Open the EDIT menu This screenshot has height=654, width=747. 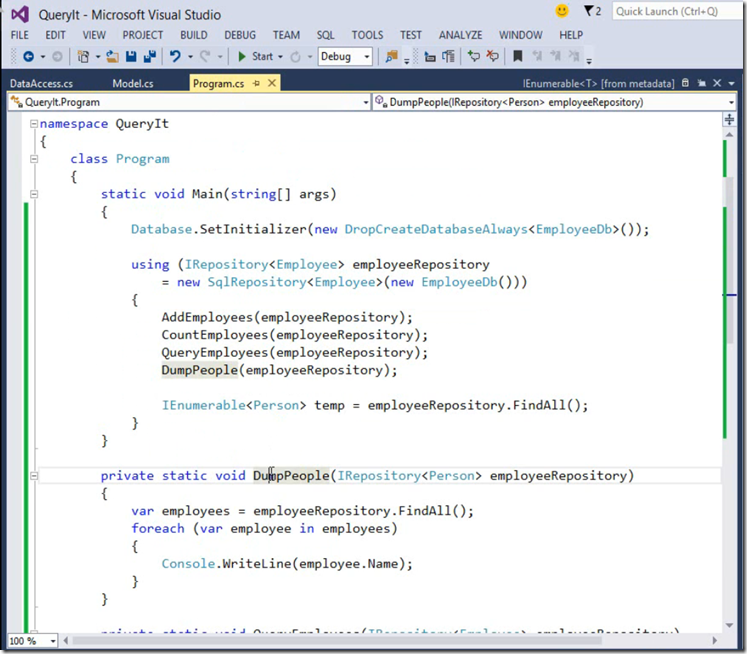pyautogui.click(x=55, y=35)
